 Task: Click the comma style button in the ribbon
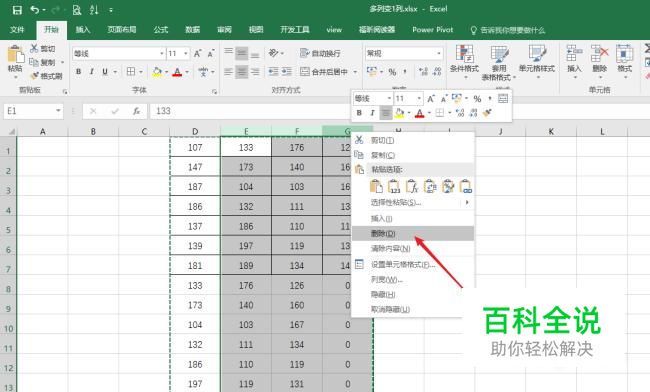pos(405,72)
